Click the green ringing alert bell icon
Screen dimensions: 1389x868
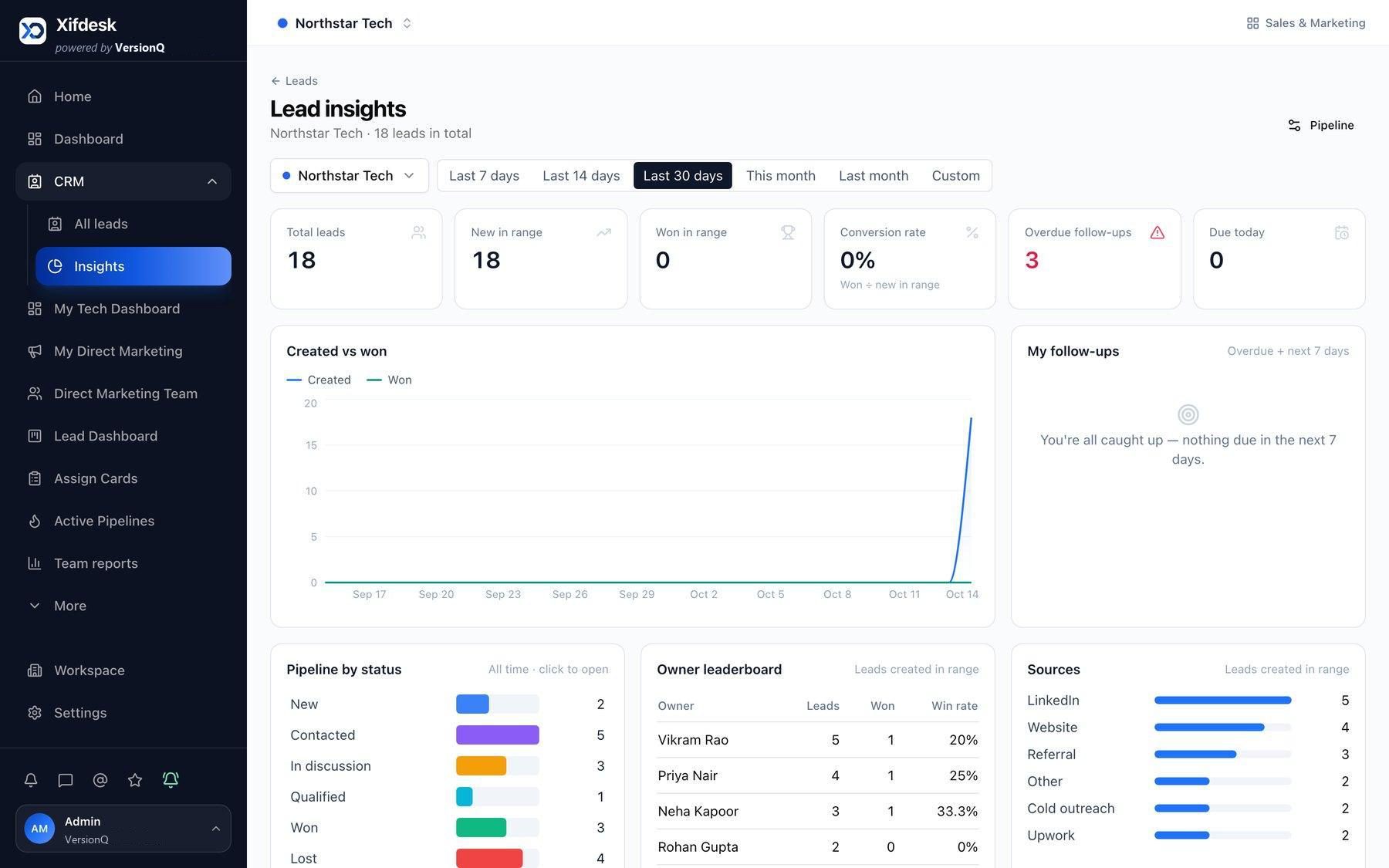click(x=171, y=780)
